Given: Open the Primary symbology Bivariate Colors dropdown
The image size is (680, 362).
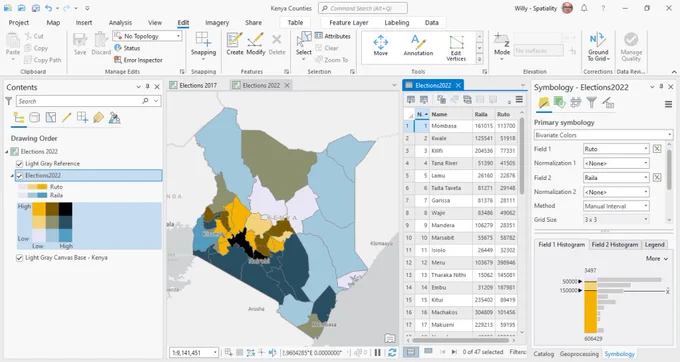Looking at the screenshot, I should (x=603, y=135).
